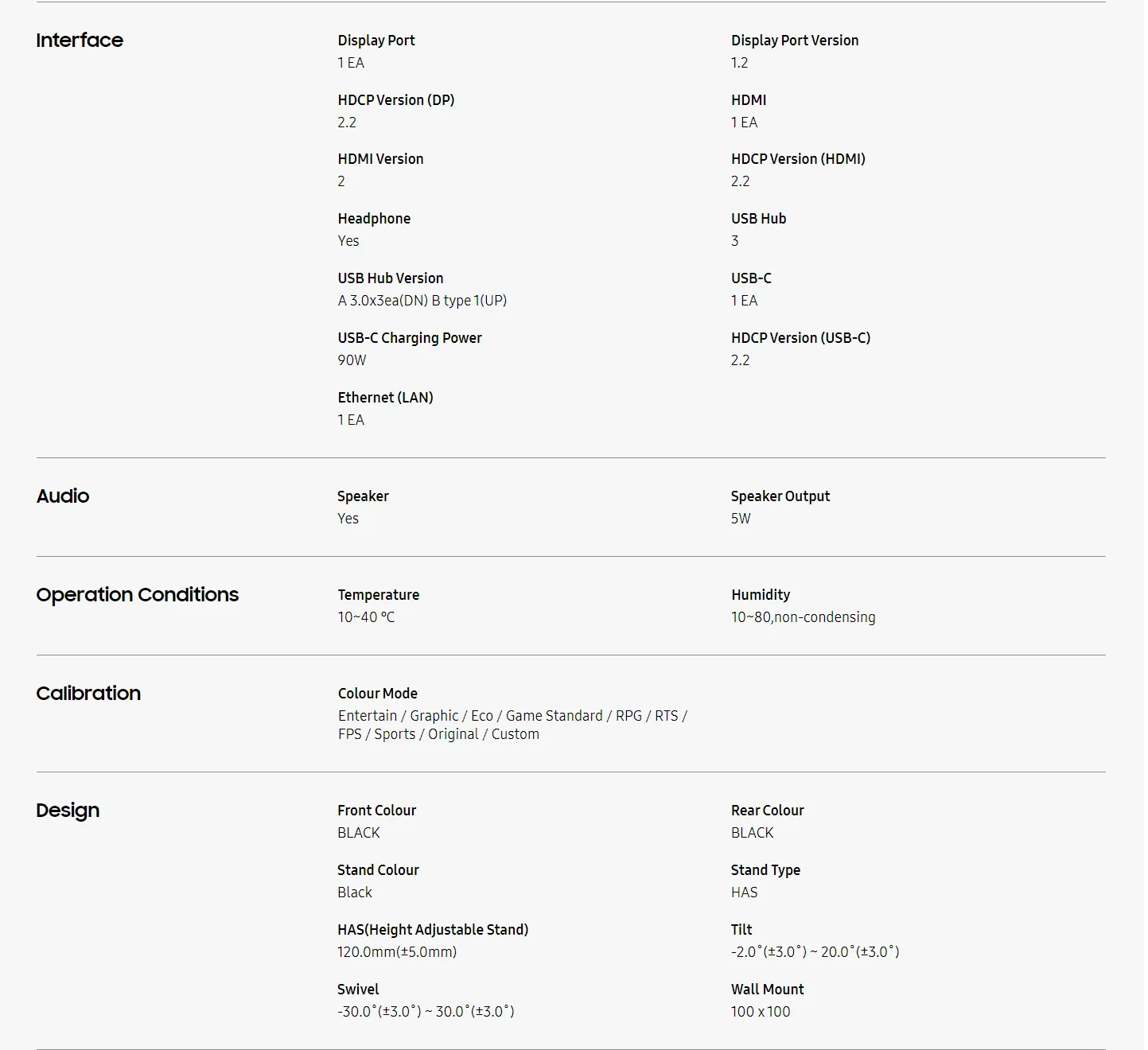Click the Tilt specification label
Viewport: 1148px width, 1050px height.
coord(741,930)
